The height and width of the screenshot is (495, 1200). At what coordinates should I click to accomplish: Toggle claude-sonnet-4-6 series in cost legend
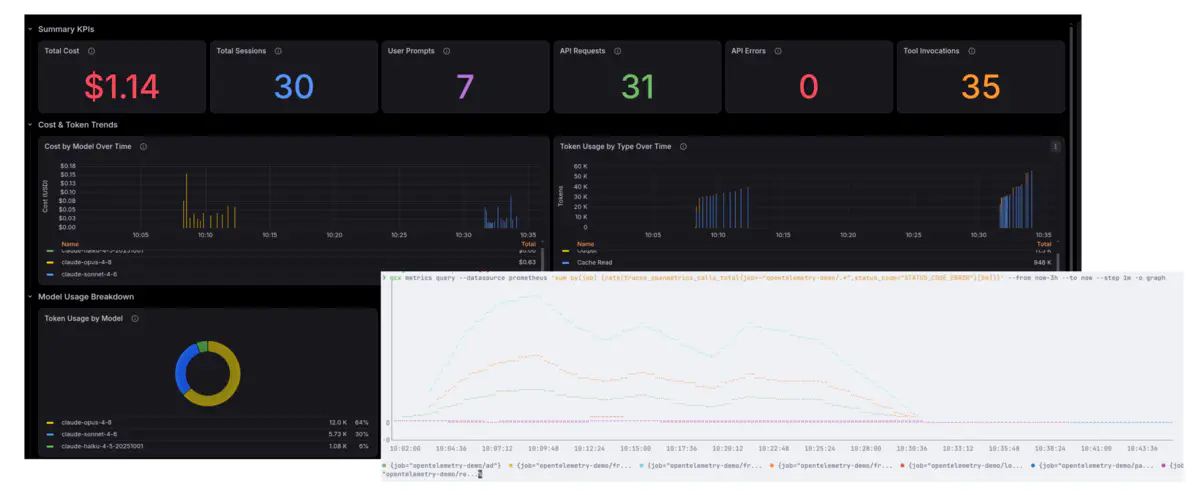[88, 274]
